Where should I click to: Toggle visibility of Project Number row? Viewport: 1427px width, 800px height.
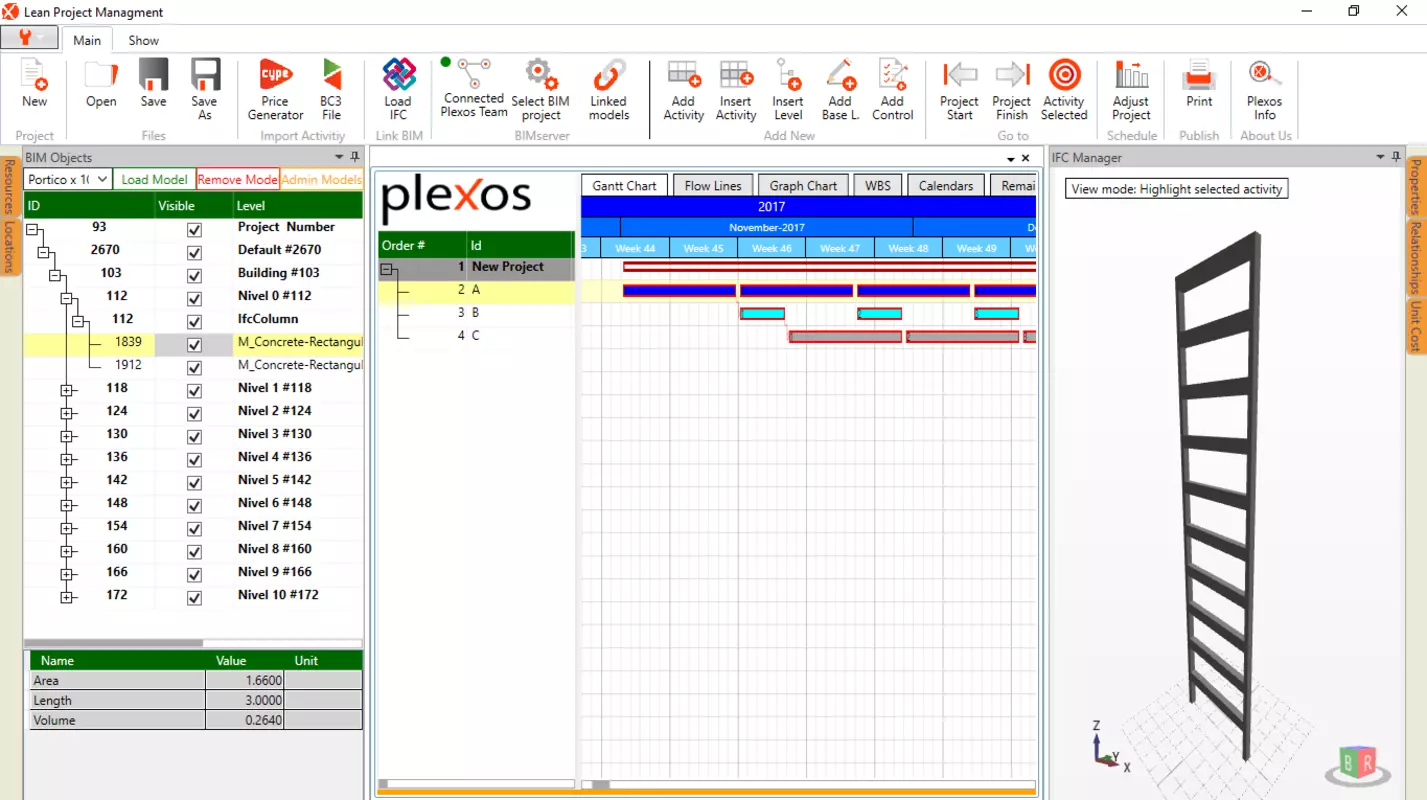(194, 230)
